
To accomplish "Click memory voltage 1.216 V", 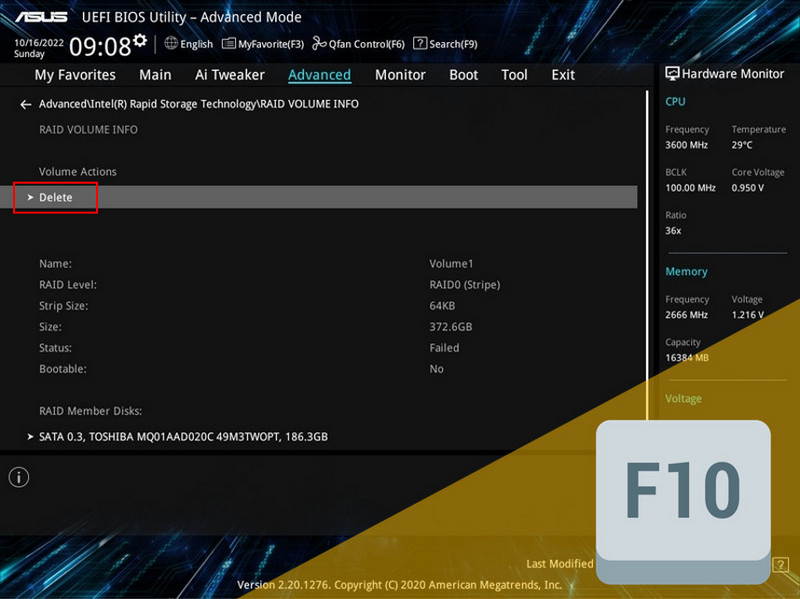I will coord(747,315).
